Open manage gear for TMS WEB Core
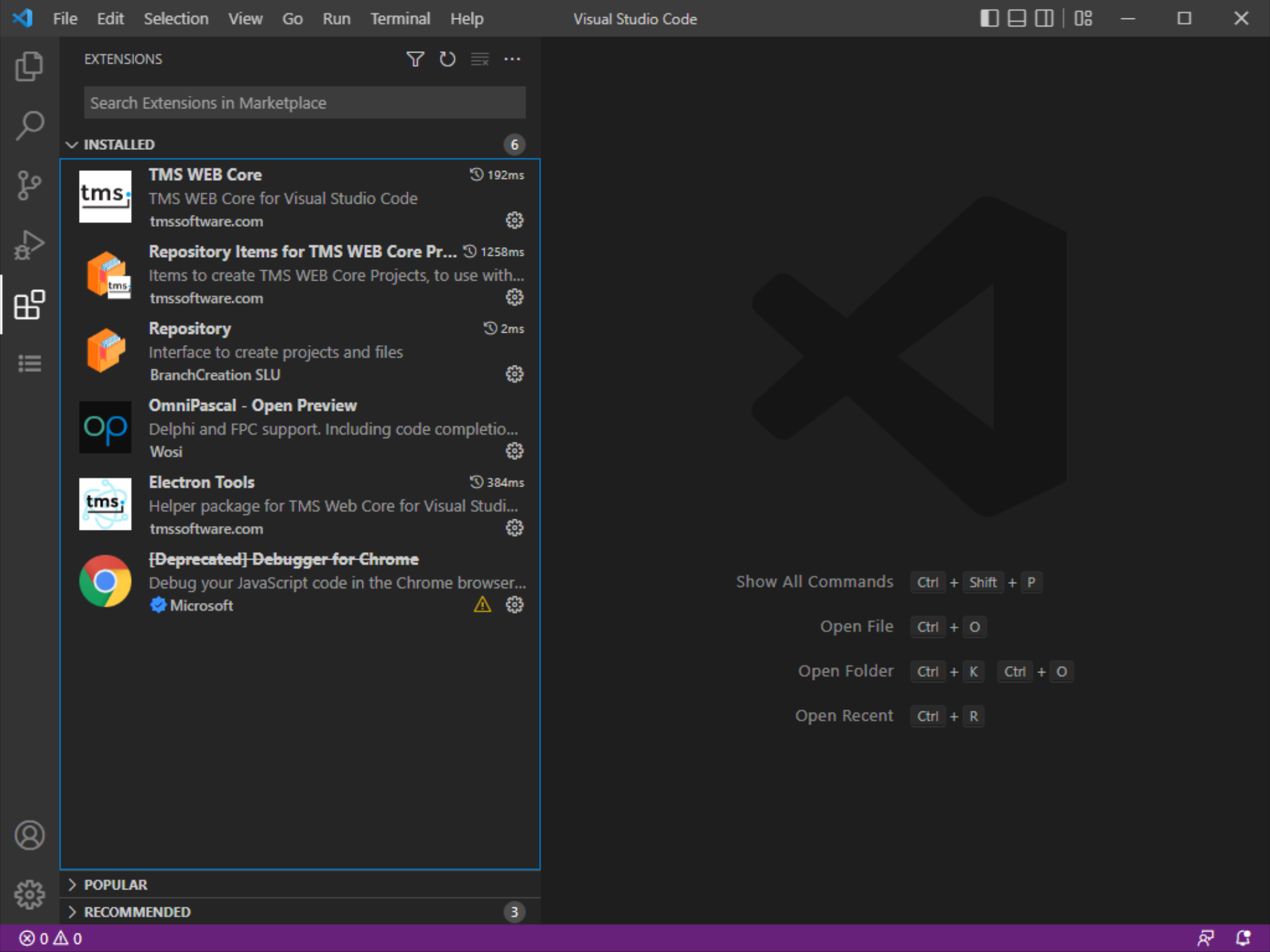Viewport: 1270px width, 952px height. coord(514,220)
